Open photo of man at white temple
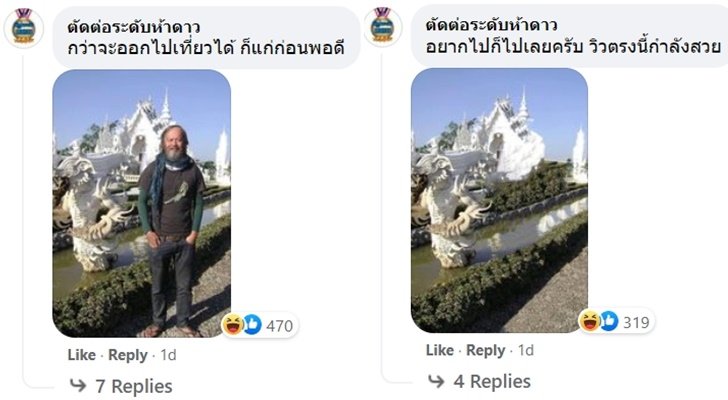The height and width of the screenshot is (400, 728). pyautogui.click(x=142, y=203)
